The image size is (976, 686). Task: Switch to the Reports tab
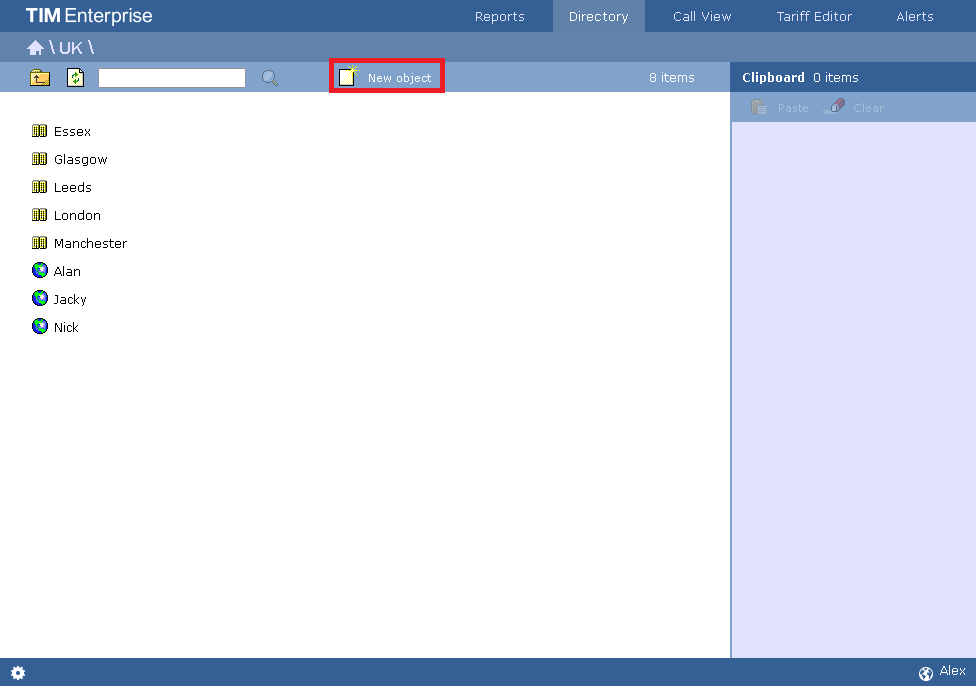pos(499,16)
